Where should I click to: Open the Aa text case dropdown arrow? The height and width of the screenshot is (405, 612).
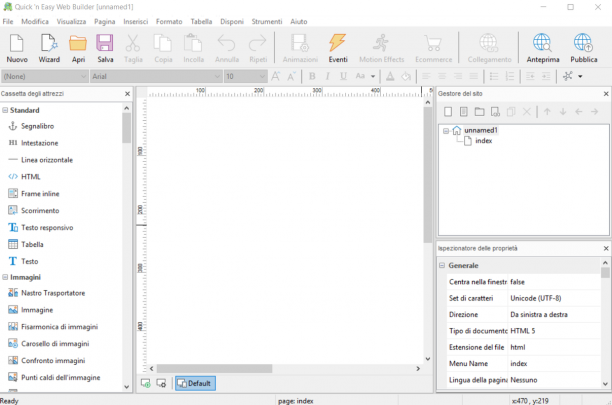[373, 76]
